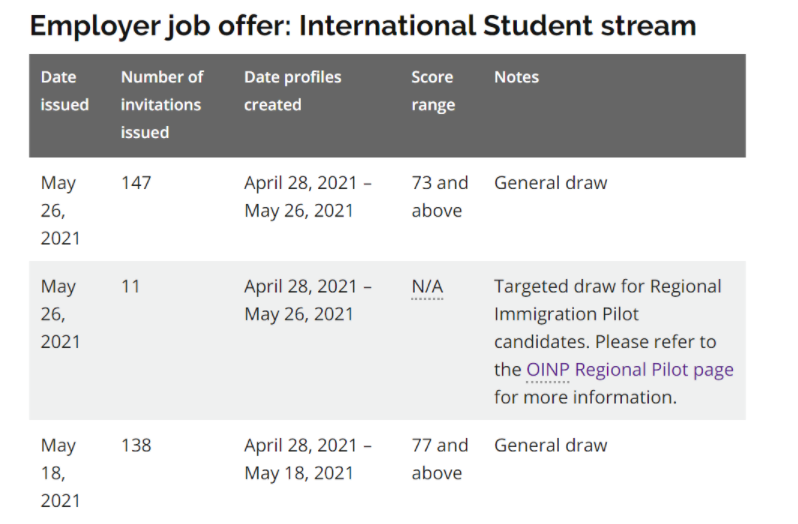This screenshot has height=524, width=798.
Task: Select the 147 invitations cell
Action: click(136, 183)
